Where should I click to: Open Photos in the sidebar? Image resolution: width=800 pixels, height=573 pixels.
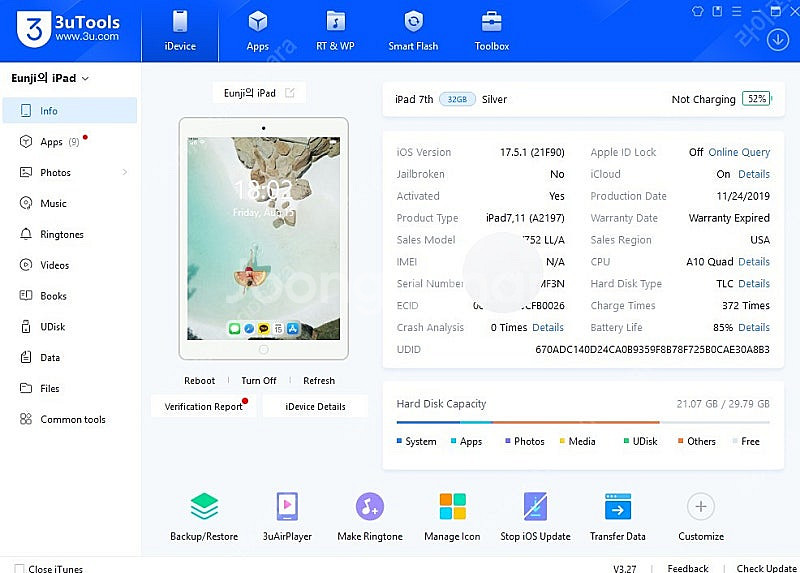(70, 172)
